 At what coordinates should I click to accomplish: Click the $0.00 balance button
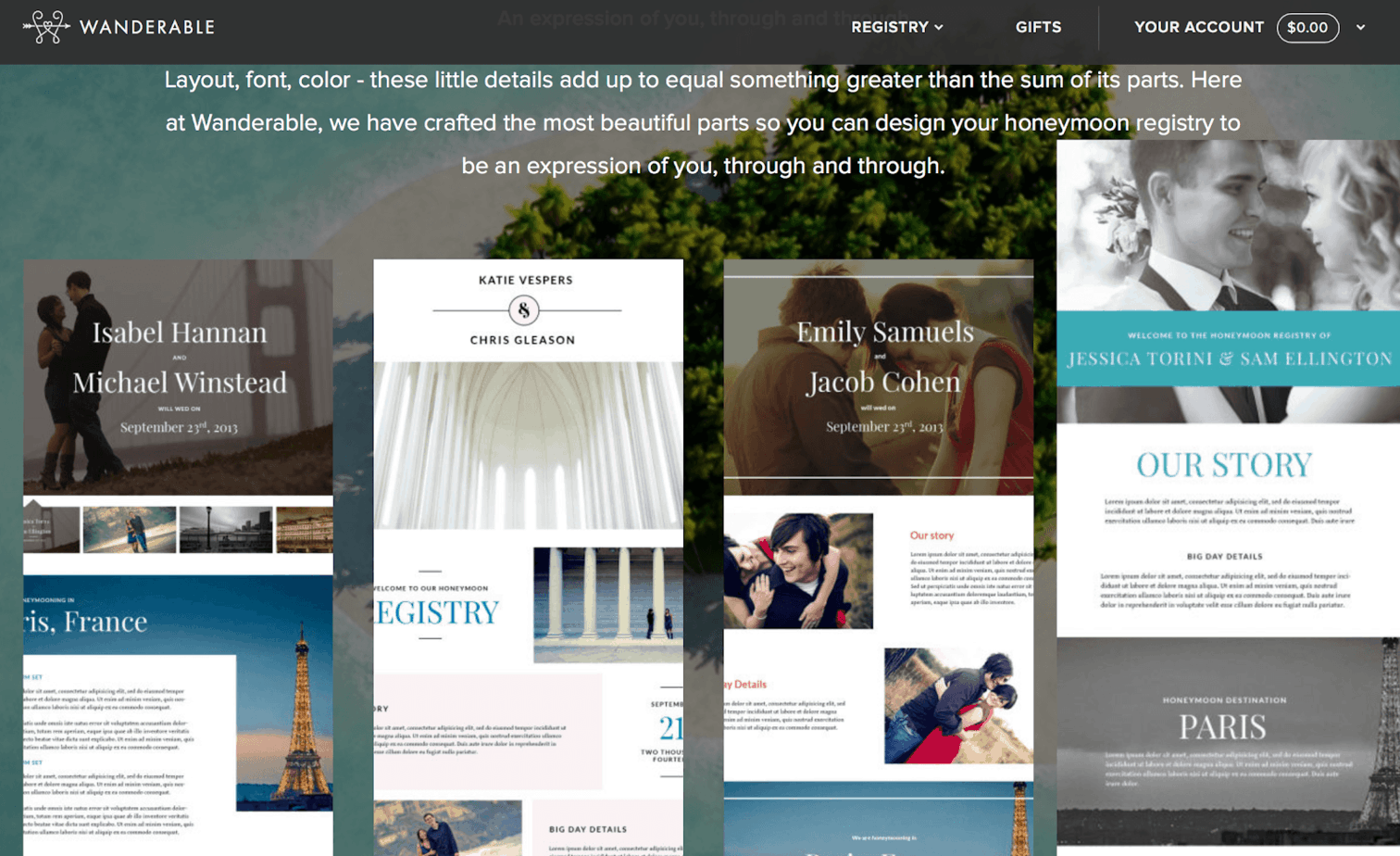(x=1307, y=28)
